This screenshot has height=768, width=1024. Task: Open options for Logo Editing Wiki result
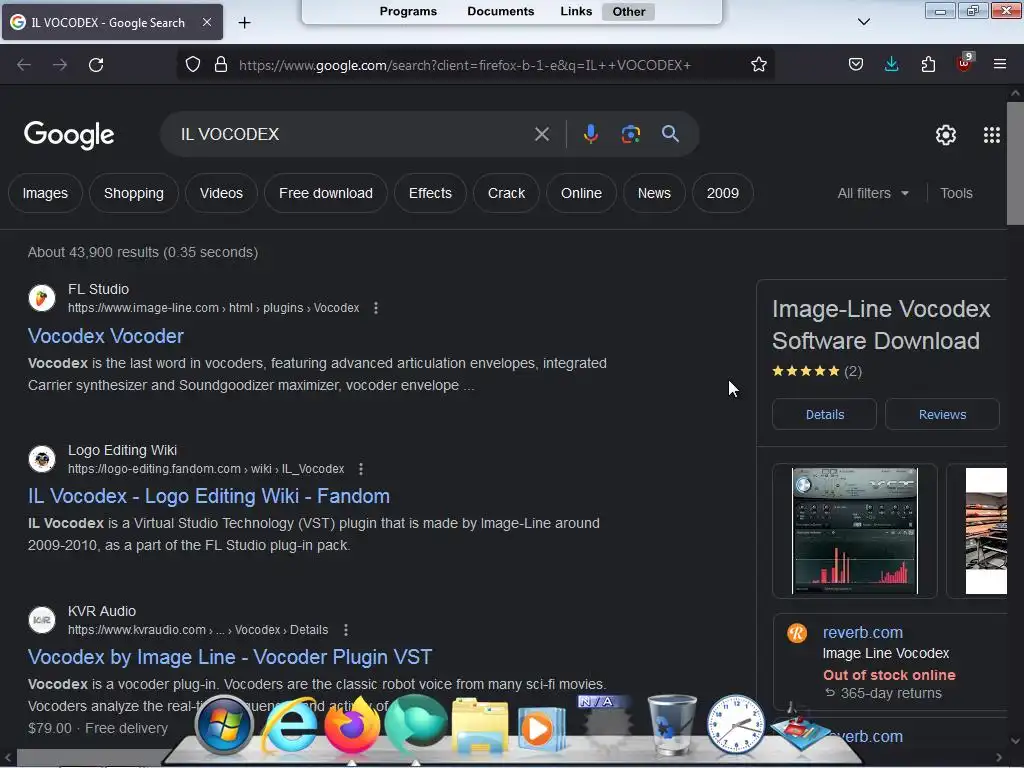point(360,469)
